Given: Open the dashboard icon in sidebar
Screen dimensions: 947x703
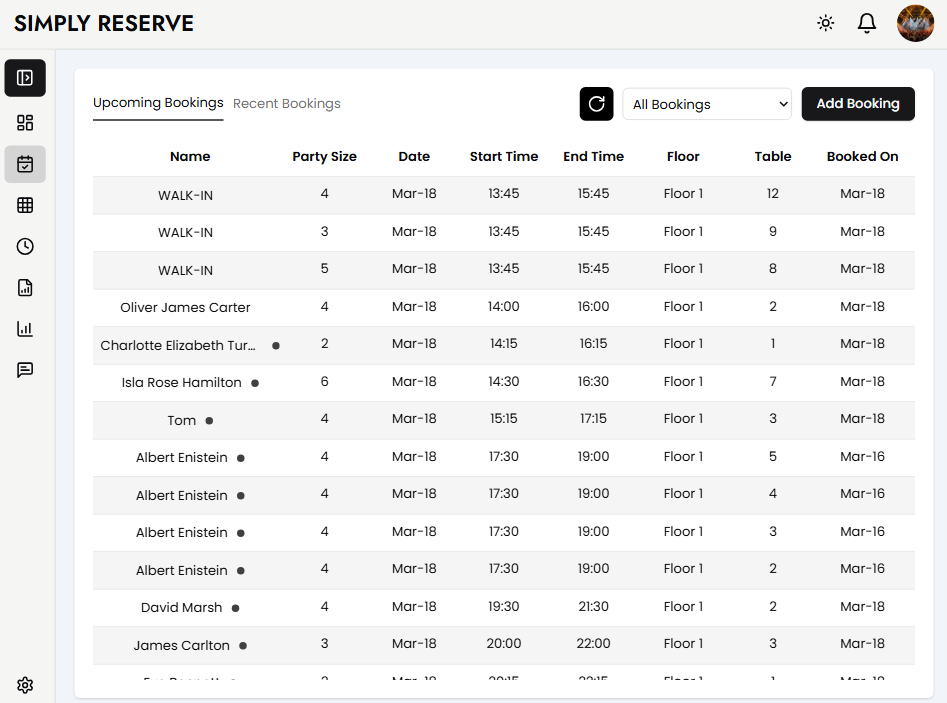Looking at the screenshot, I should tap(25, 123).
